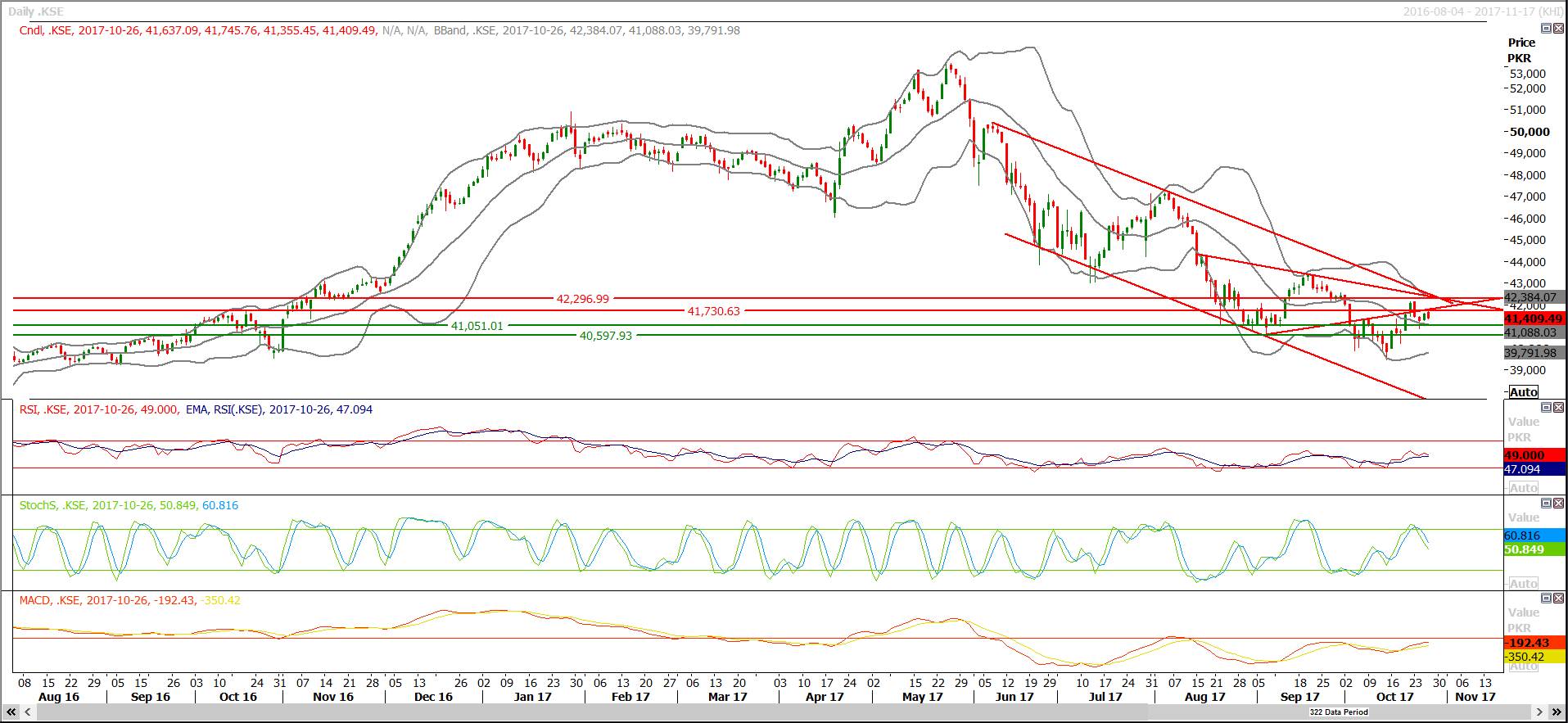Click the 322 Data Period scrollbar thumb

[x=1339, y=712]
